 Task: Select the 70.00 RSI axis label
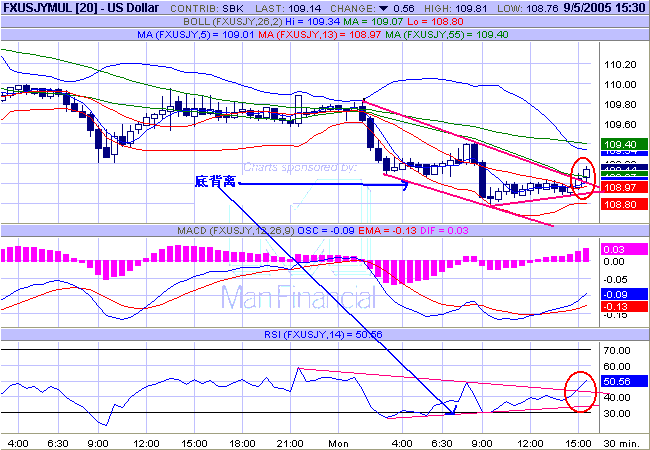[x=617, y=351]
